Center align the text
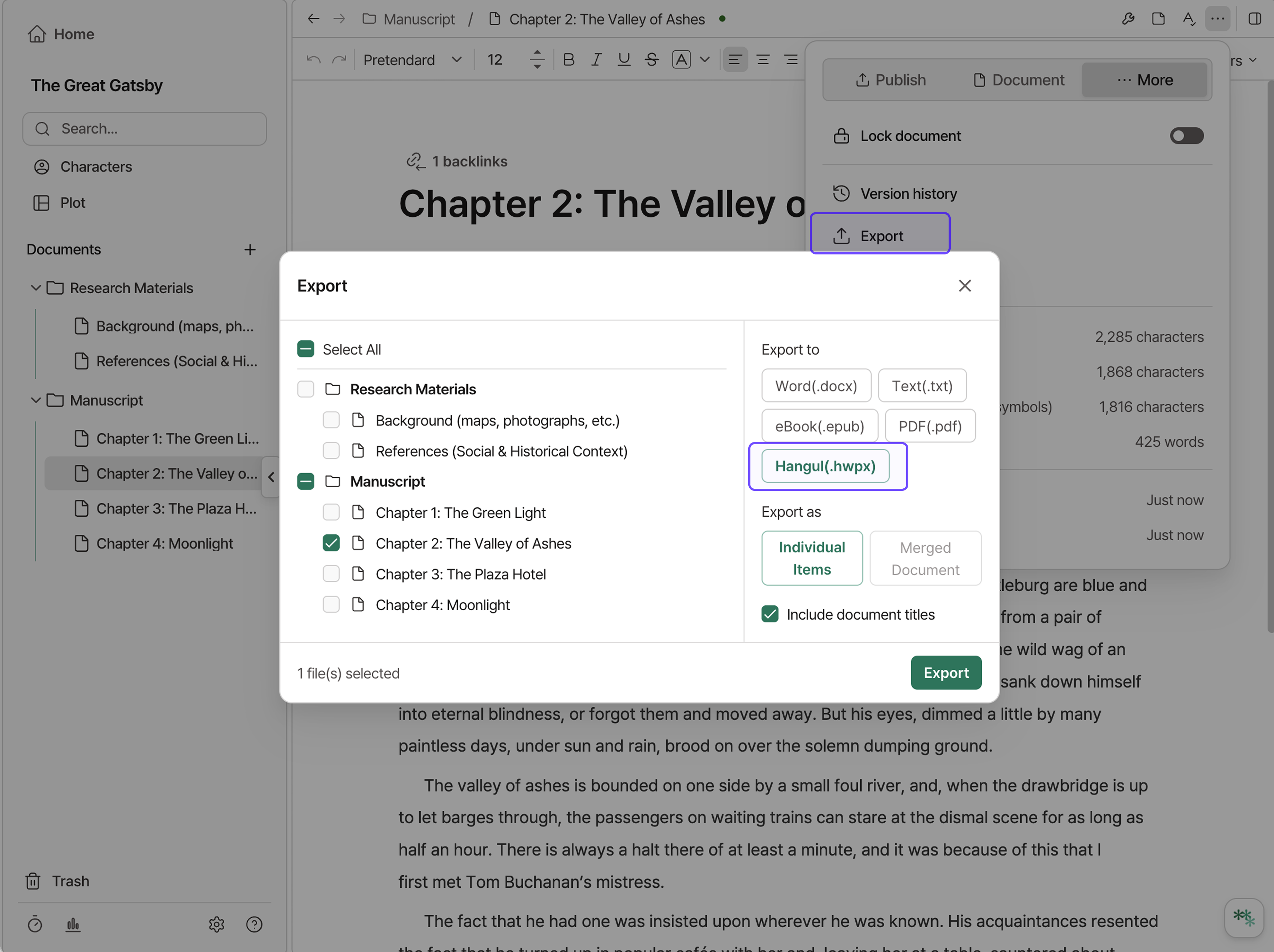This screenshot has height=952, width=1274. point(763,59)
